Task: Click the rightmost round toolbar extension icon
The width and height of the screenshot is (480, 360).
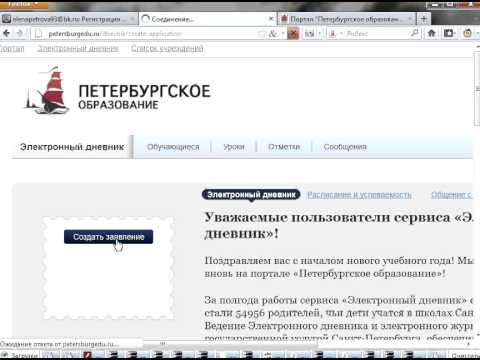Action: pos(468,33)
